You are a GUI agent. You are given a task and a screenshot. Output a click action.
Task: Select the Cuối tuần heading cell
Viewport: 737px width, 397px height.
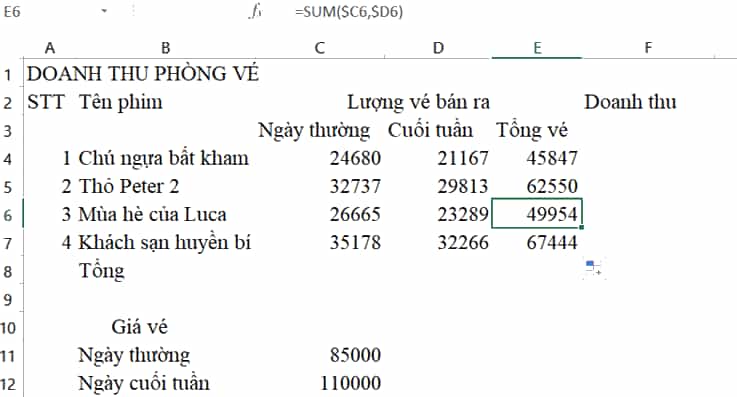pos(430,130)
